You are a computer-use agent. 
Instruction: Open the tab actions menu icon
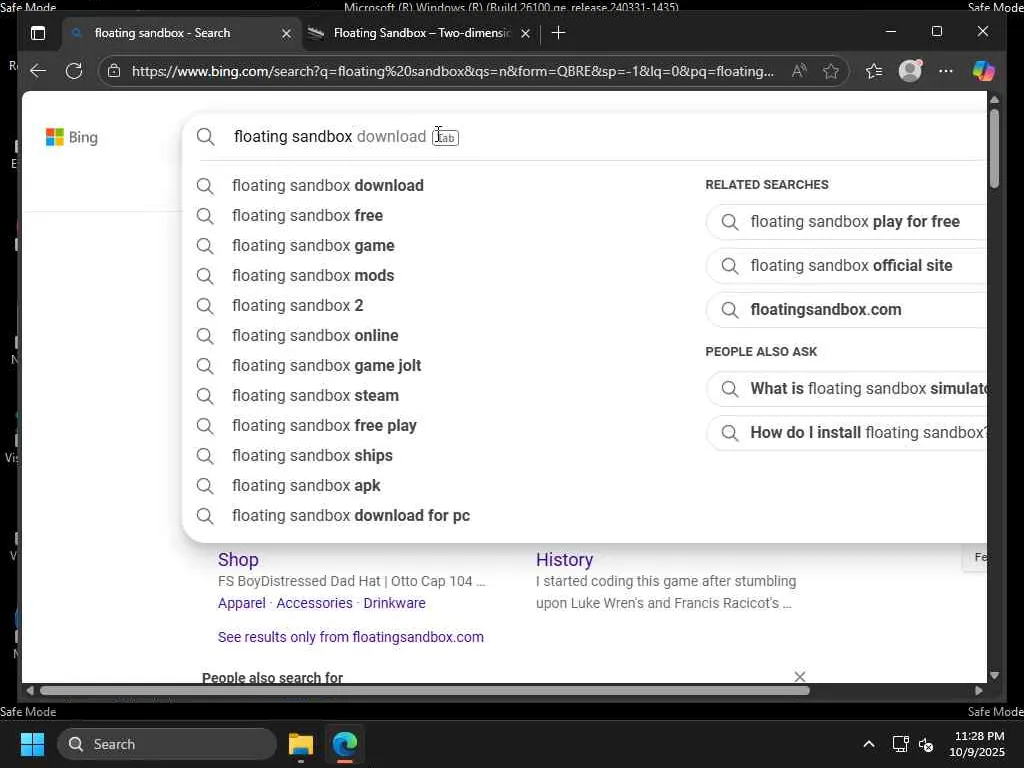(38, 33)
